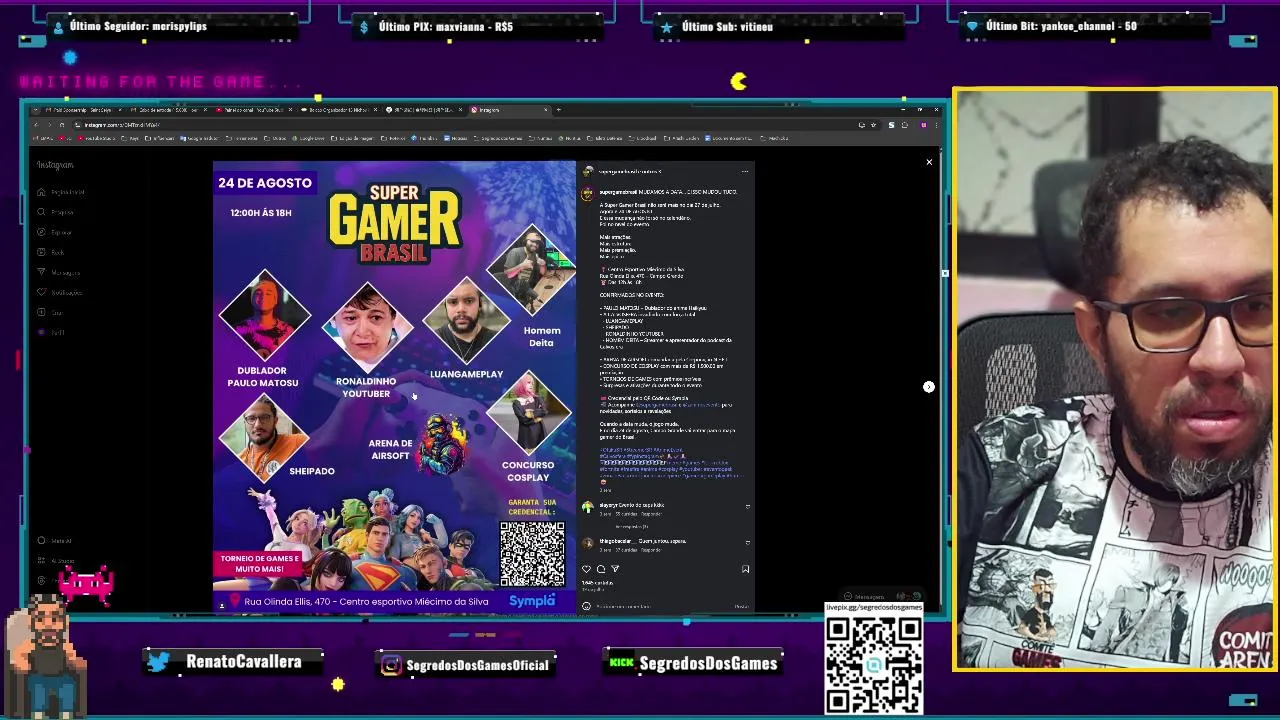Bookmark page with the star icon

[873, 125]
